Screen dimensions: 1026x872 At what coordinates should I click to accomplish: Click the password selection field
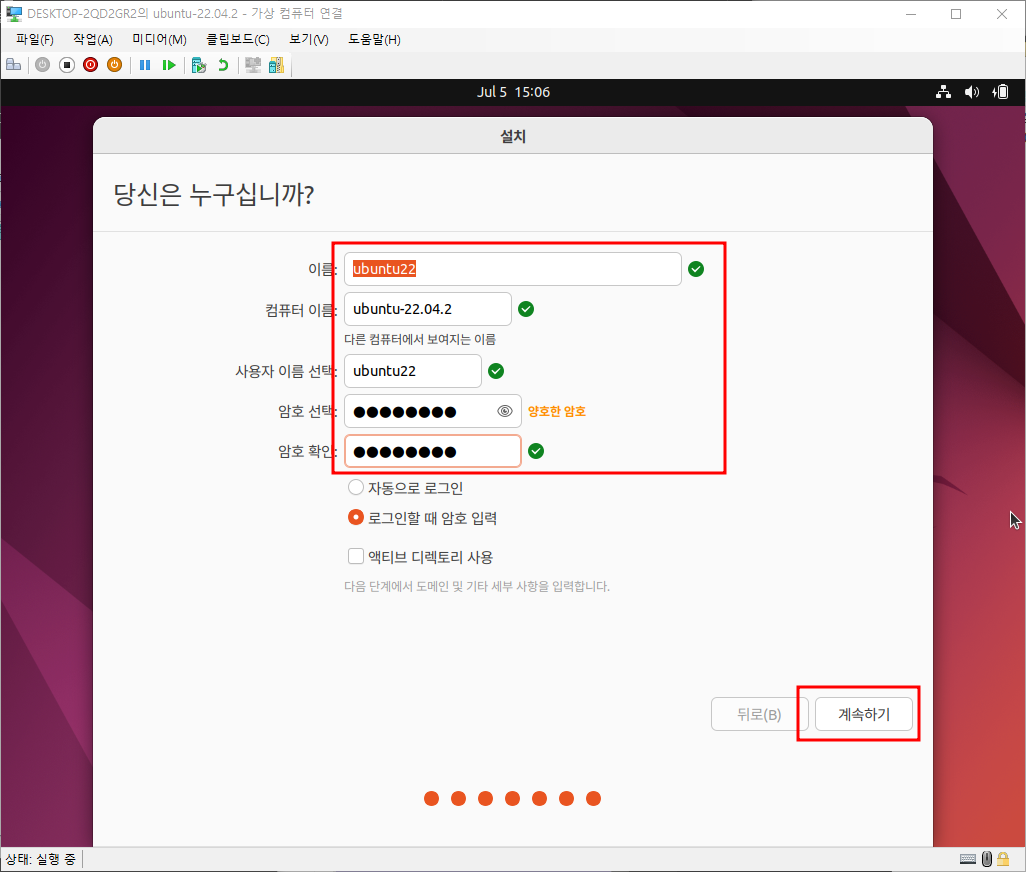tap(433, 411)
